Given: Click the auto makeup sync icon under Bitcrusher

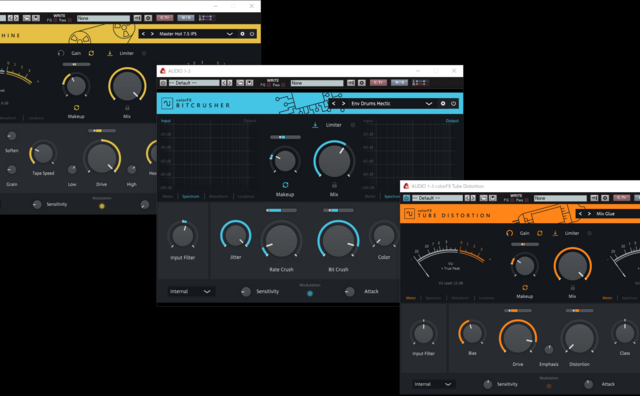Looking at the screenshot, I should 285,185.
